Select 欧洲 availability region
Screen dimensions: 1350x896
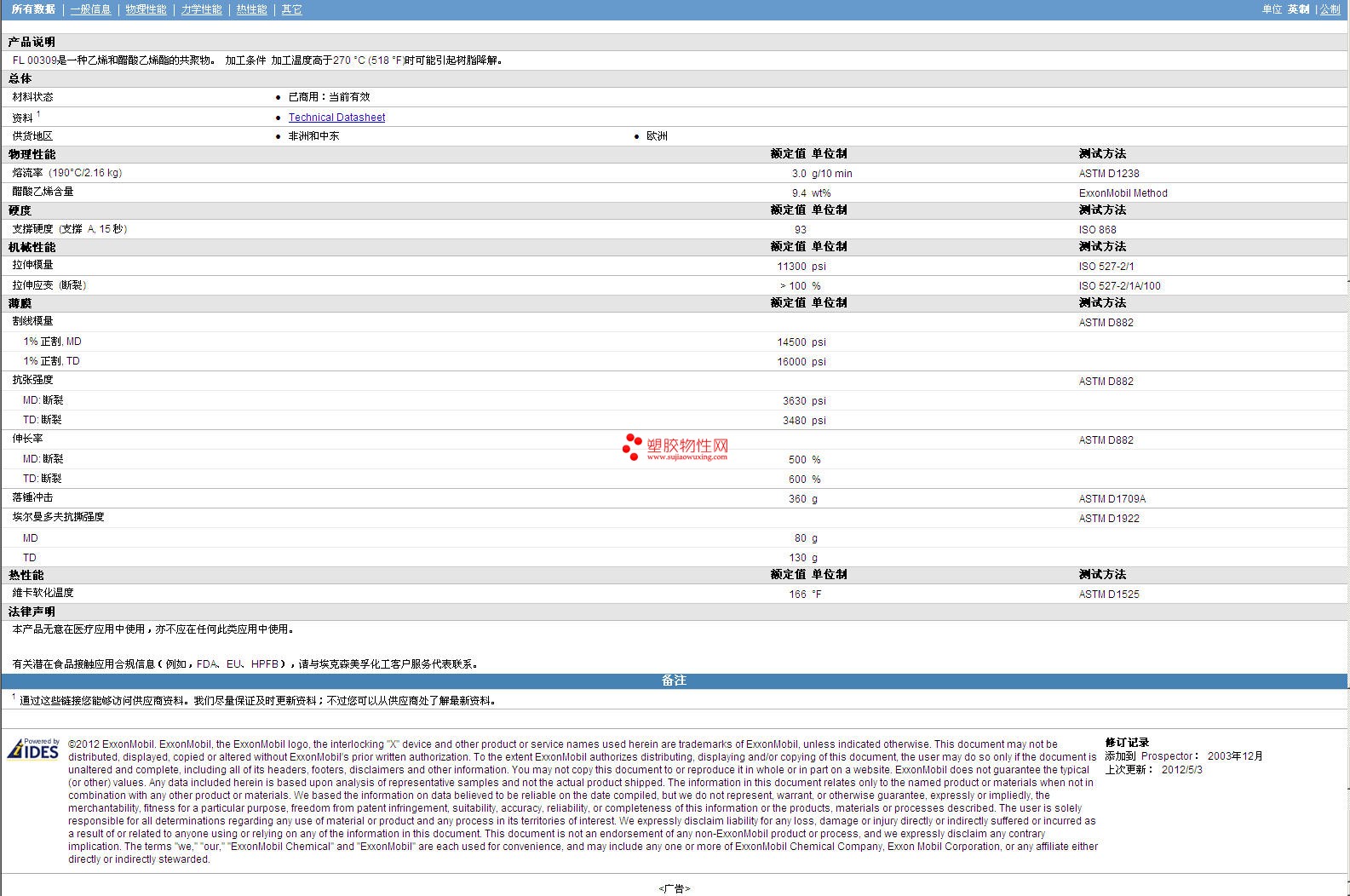657,136
